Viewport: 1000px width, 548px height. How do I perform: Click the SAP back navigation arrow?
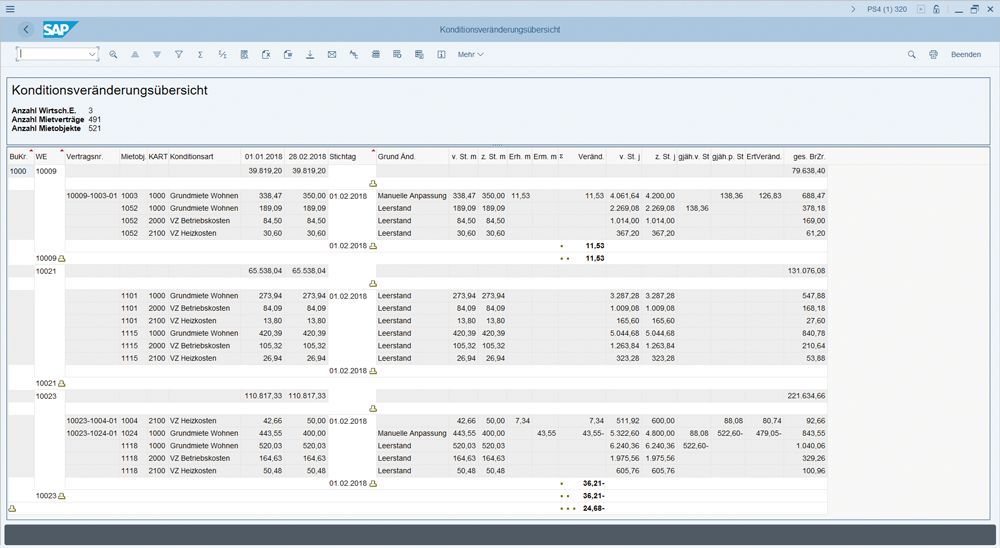26,30
